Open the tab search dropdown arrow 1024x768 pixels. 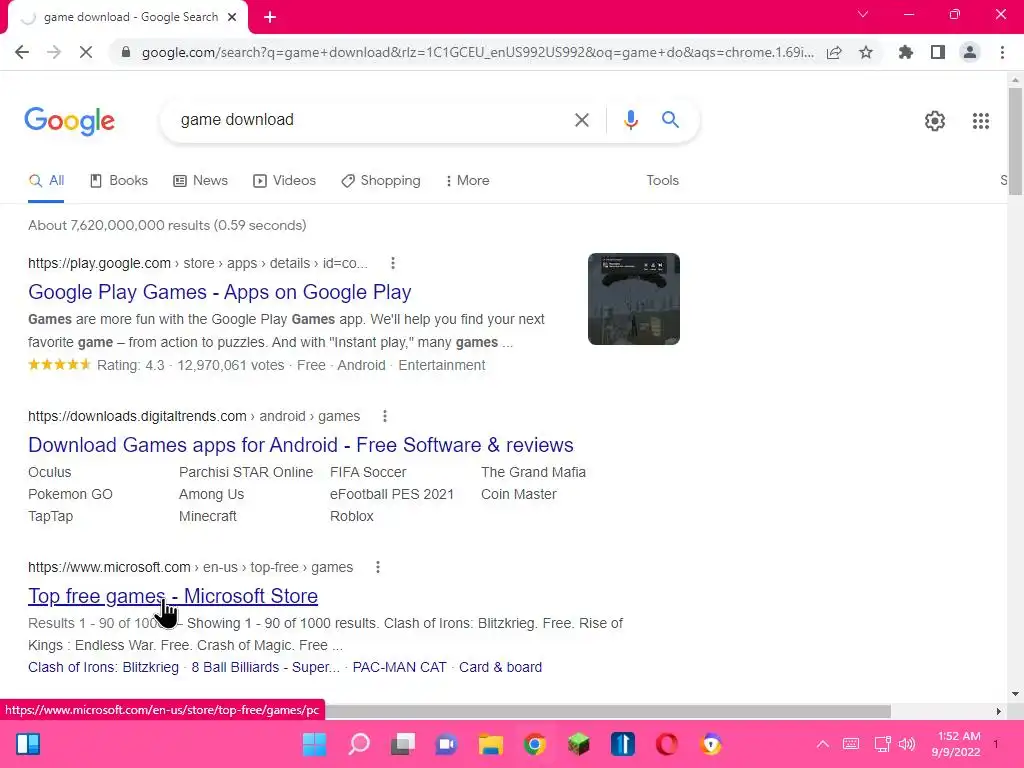click(863, 14)
